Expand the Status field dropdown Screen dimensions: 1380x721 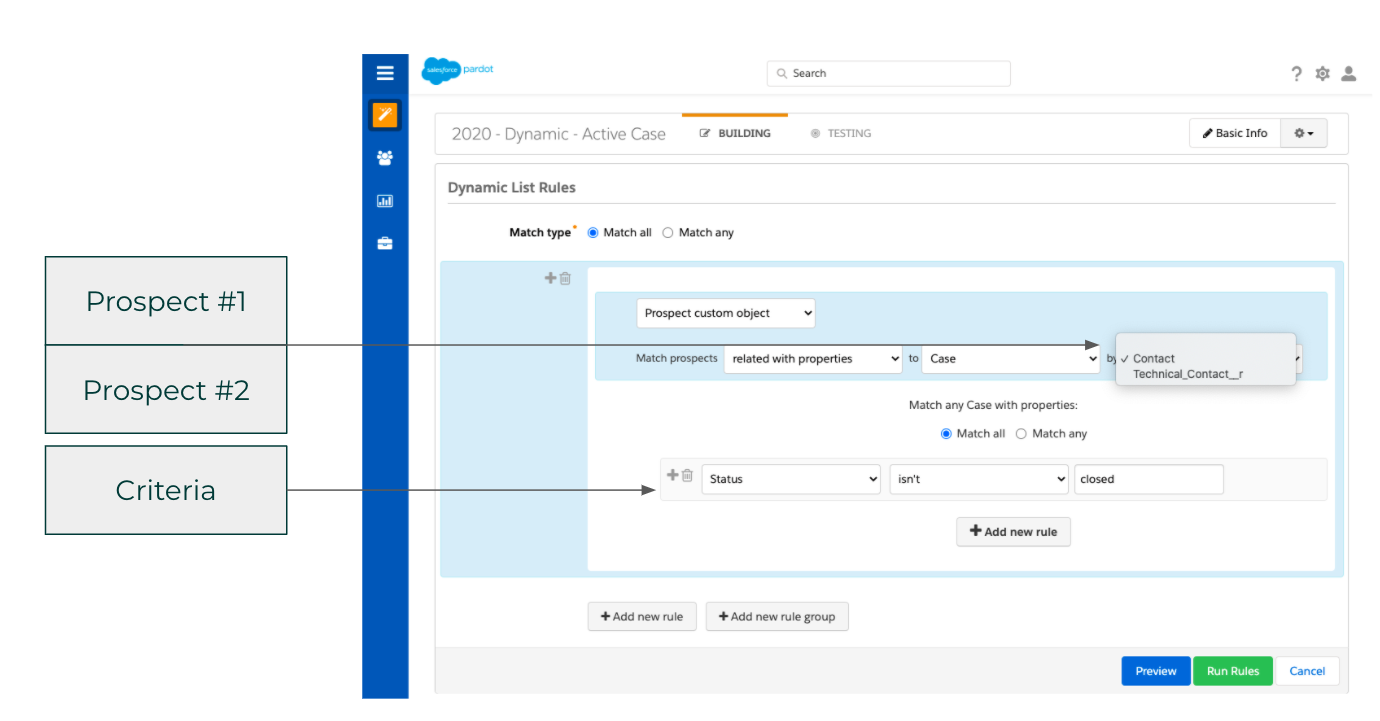(x=790, y=478)
